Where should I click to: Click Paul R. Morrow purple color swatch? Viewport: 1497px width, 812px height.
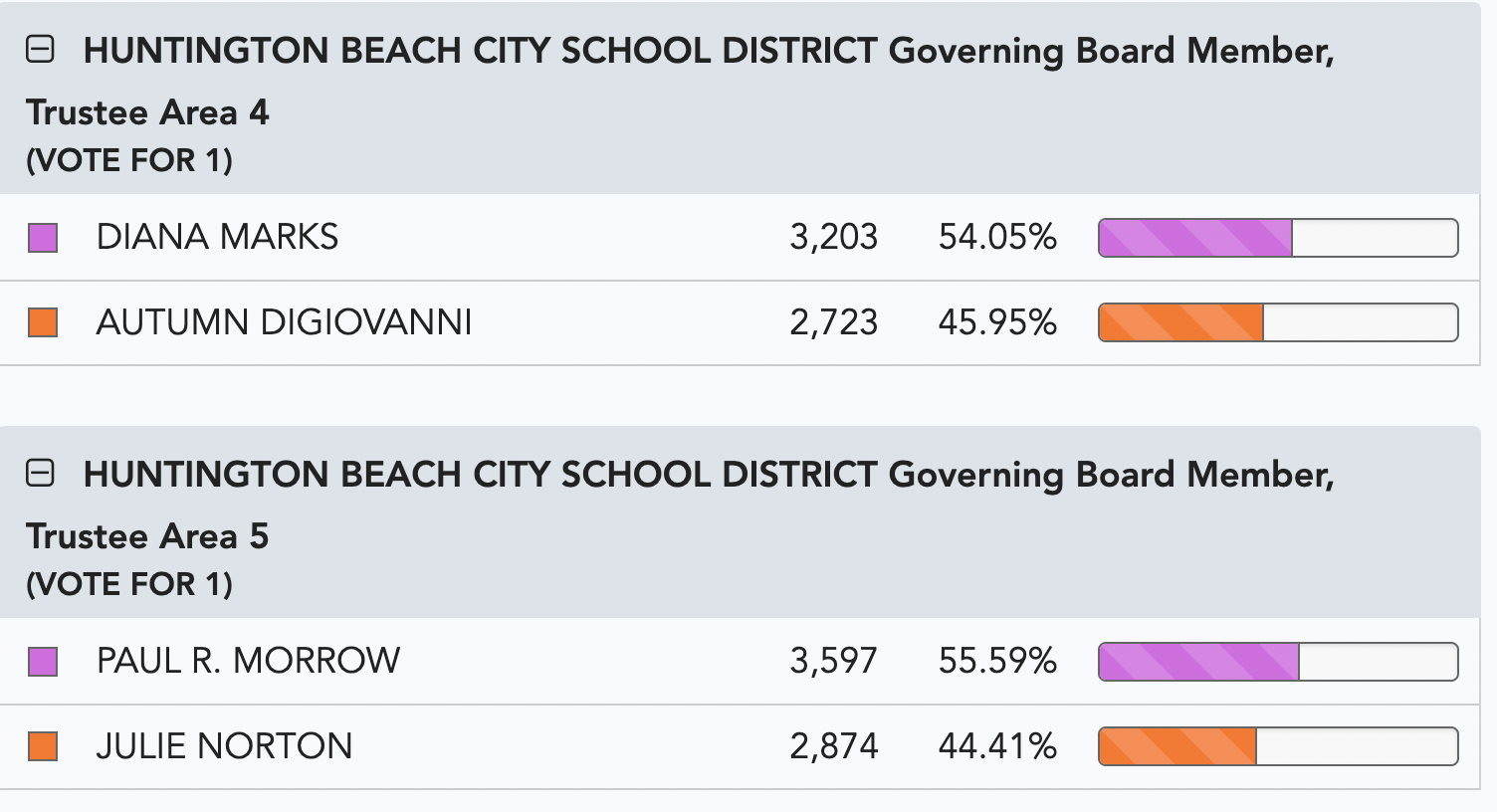(x=43, y=662)
